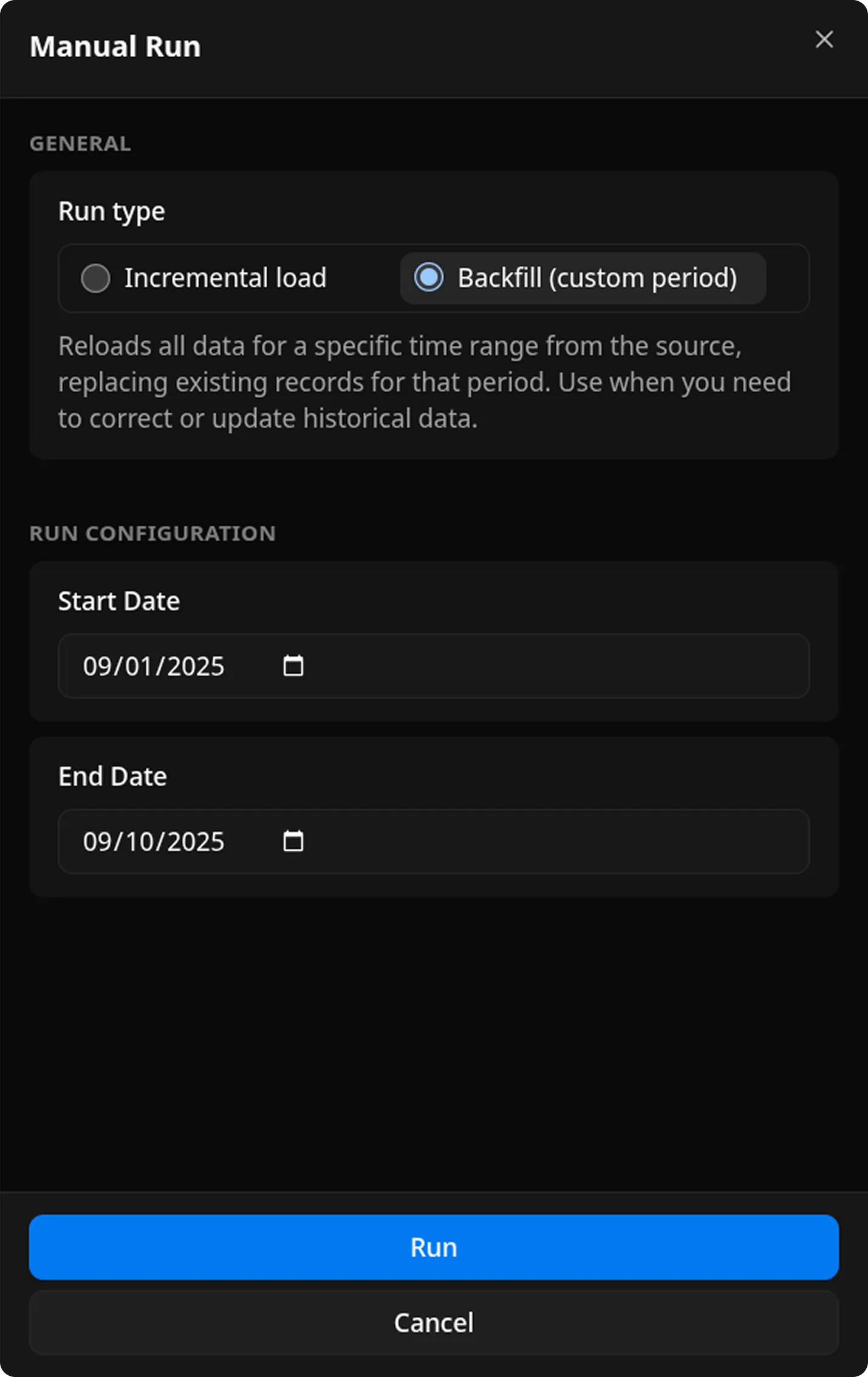This screenshot has width=868, height=1377.
Task: Cancel the manual run
Action: 434,1323
